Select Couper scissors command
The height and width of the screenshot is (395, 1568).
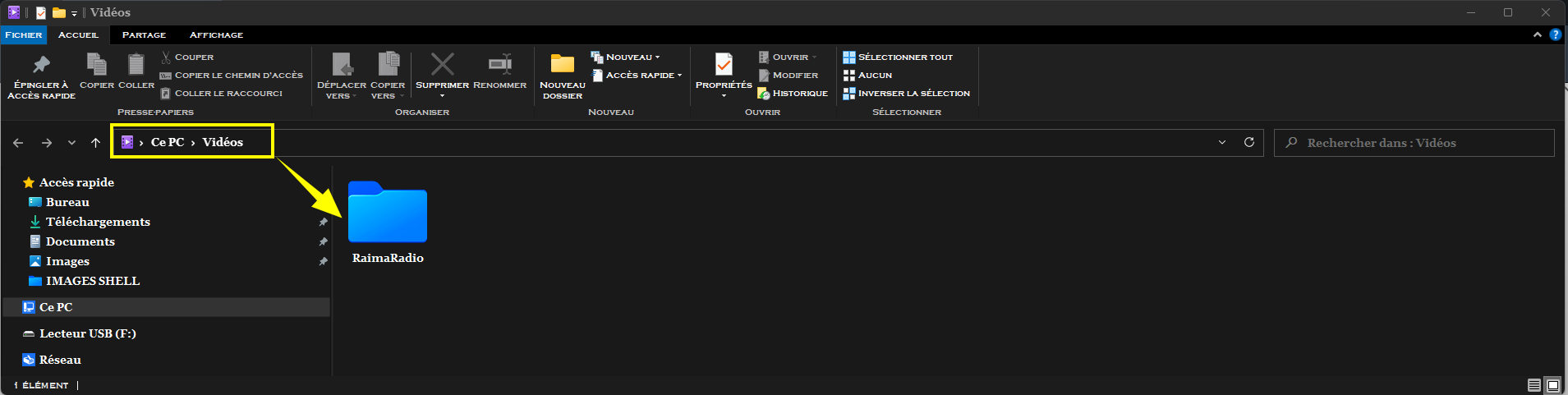[x=187, y=57]
